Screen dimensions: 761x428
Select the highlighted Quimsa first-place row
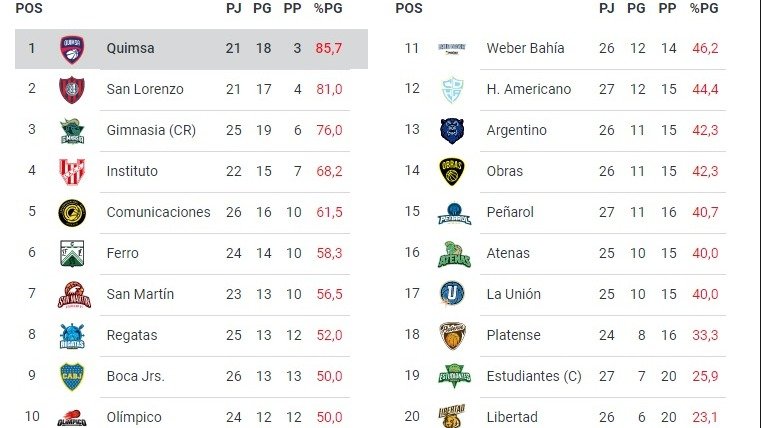tap(191, 49)
